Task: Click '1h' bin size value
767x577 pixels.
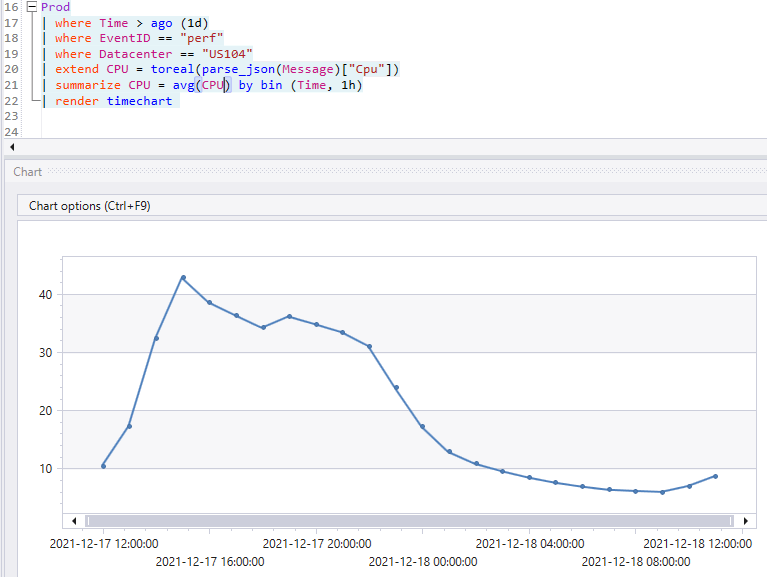Action: click(348, 85)
